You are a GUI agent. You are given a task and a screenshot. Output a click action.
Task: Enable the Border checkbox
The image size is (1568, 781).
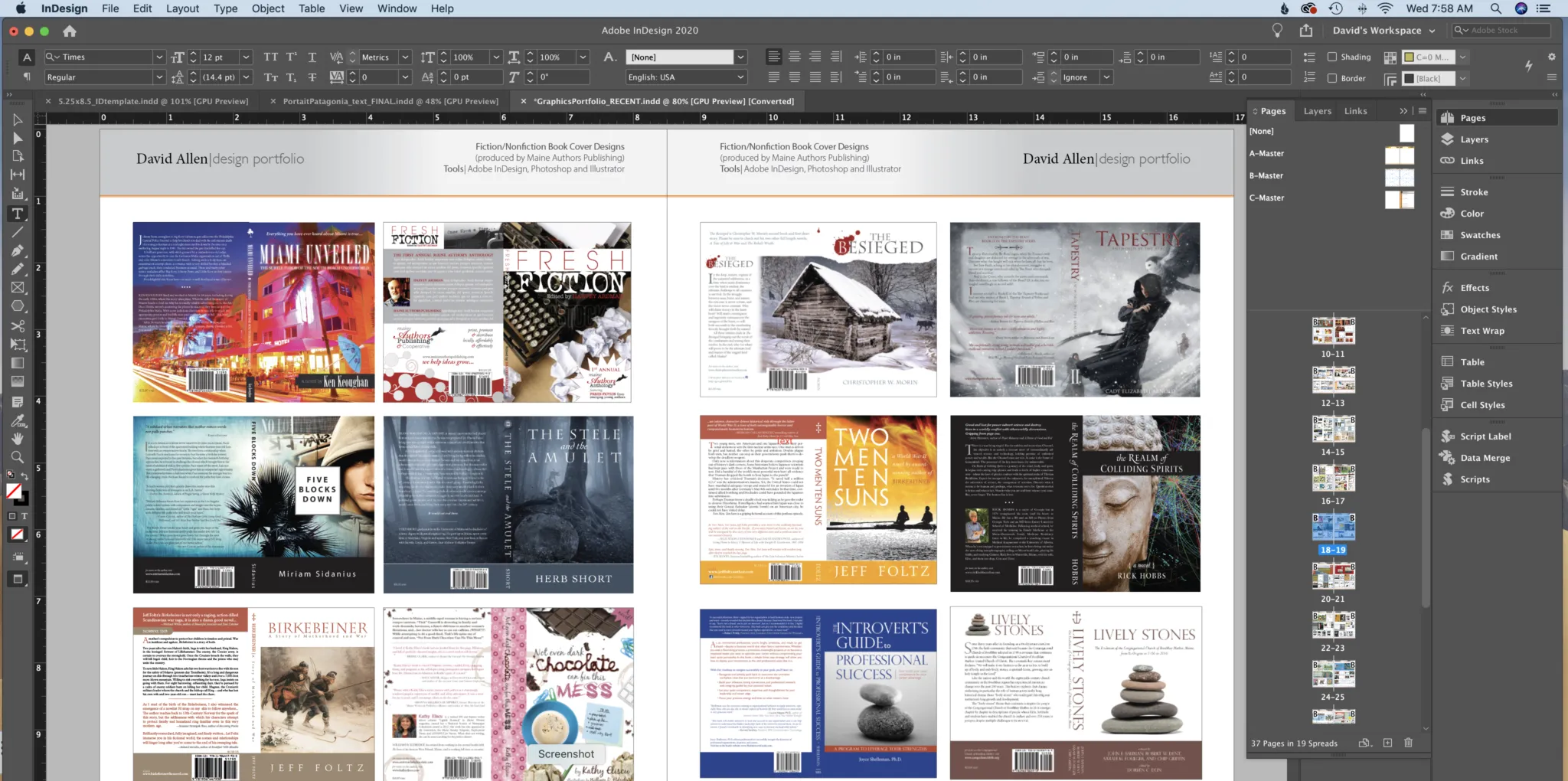[x=1333, y=78]
